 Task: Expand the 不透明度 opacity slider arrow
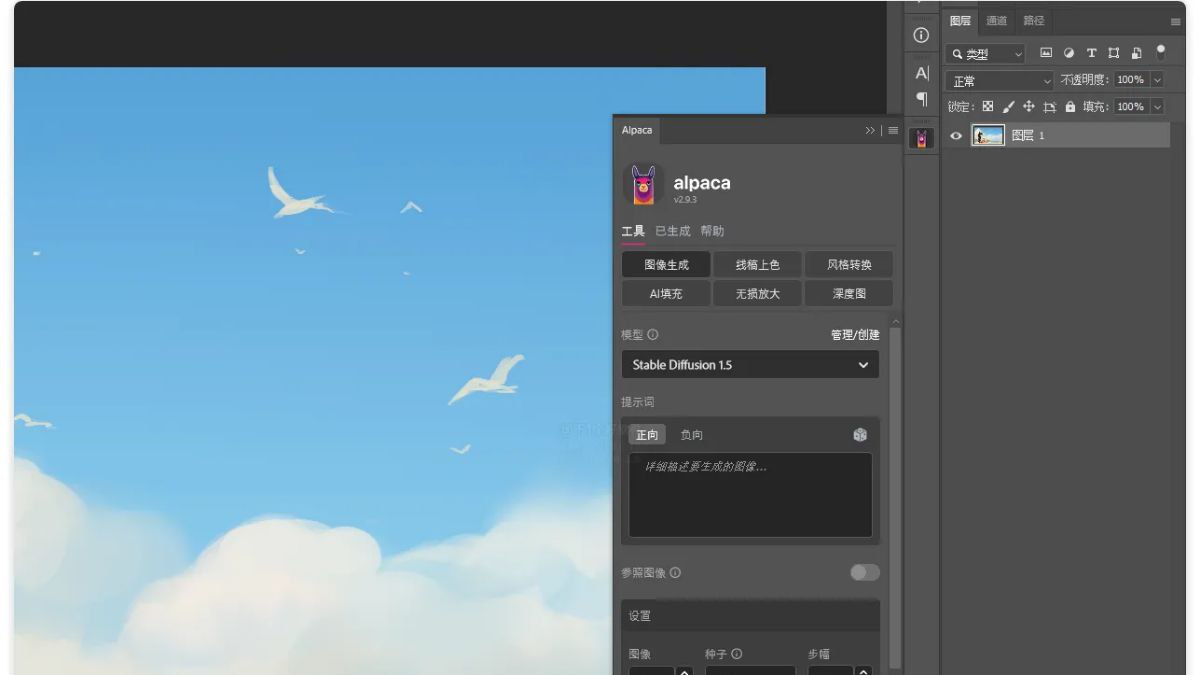pyautogui.click(x=1158, y=80)
